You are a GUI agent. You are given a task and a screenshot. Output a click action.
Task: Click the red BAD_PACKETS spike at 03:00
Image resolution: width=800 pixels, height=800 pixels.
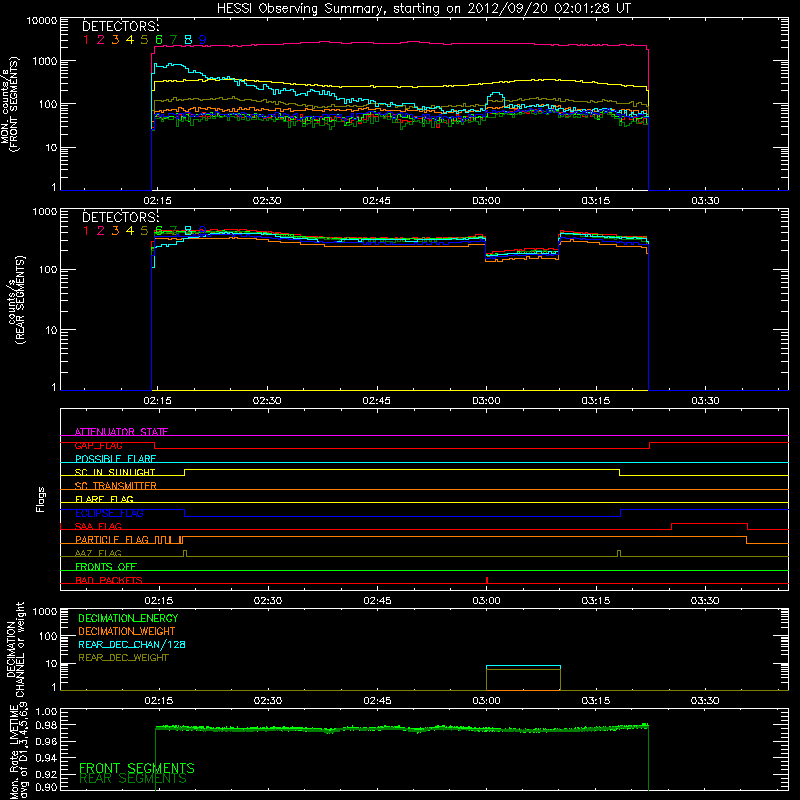[487, 580]
